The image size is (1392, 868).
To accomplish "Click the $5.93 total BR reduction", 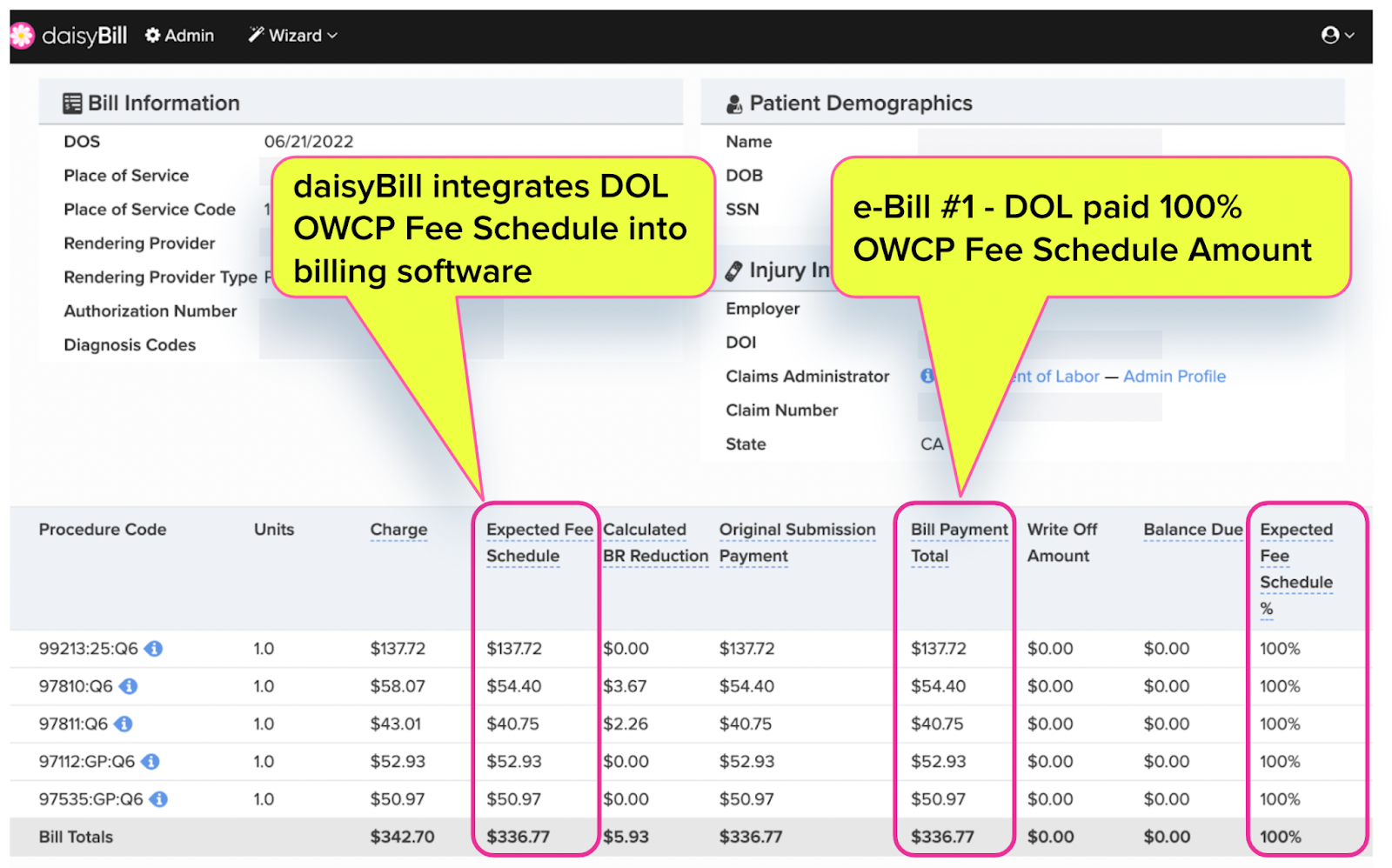I will pyautogui.click(x=626, y=837).
